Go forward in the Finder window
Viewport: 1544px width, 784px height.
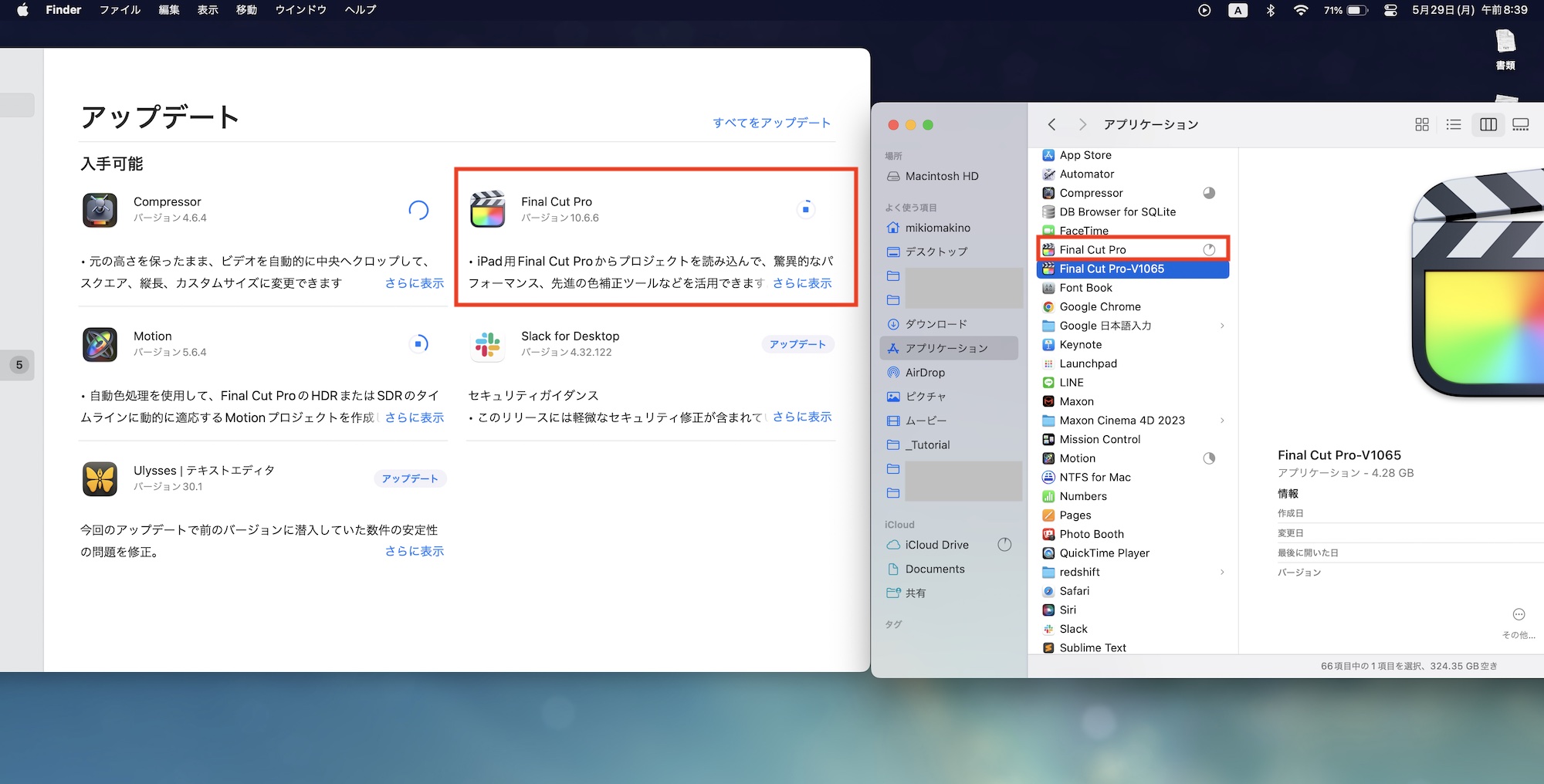[1082, 124]
